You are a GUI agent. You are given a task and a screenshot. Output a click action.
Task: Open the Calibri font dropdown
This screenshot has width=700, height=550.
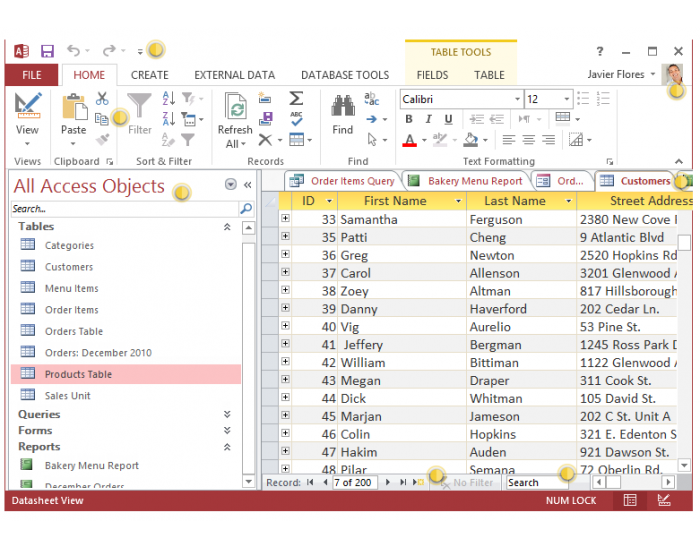[517, 99]
